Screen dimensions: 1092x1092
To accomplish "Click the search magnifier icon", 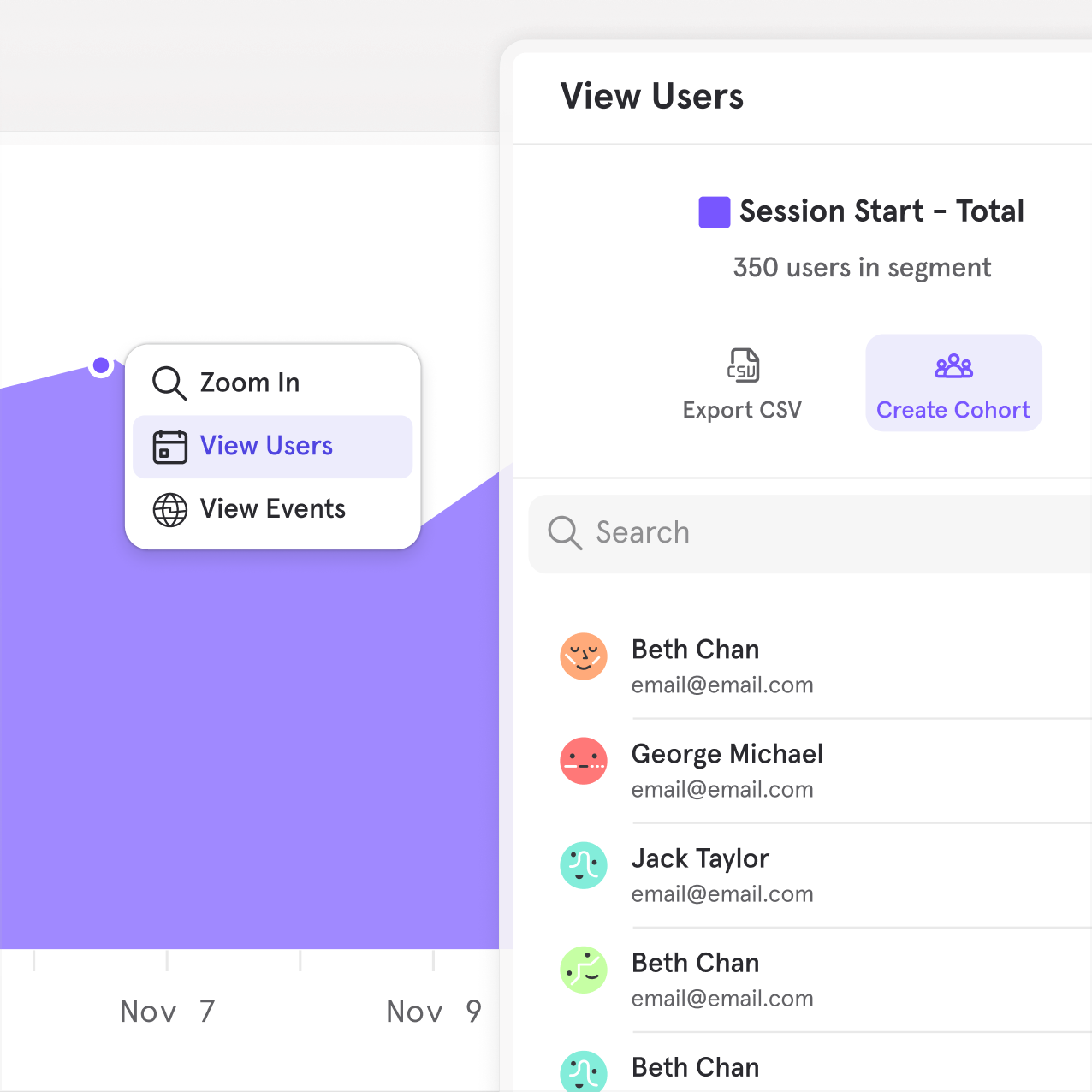I will coord(565,532).
